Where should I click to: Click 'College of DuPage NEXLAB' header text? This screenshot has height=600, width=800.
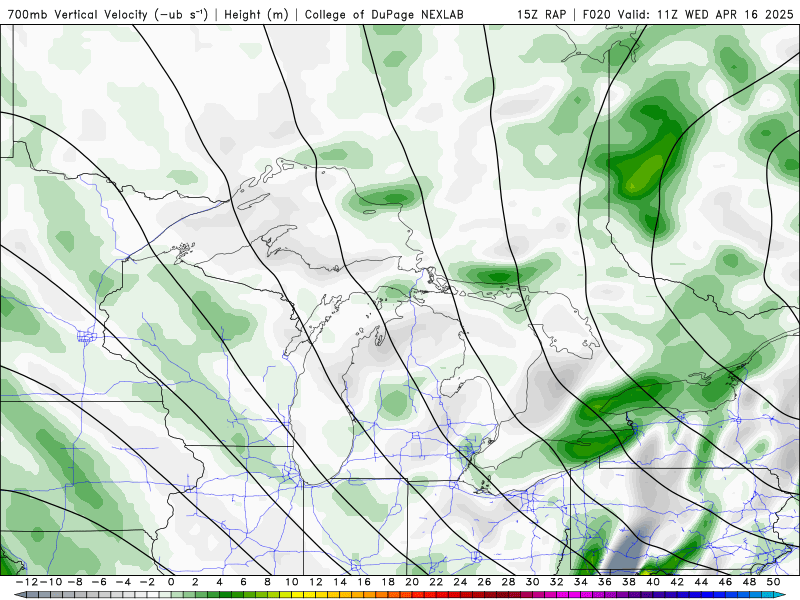coord(384,14)
